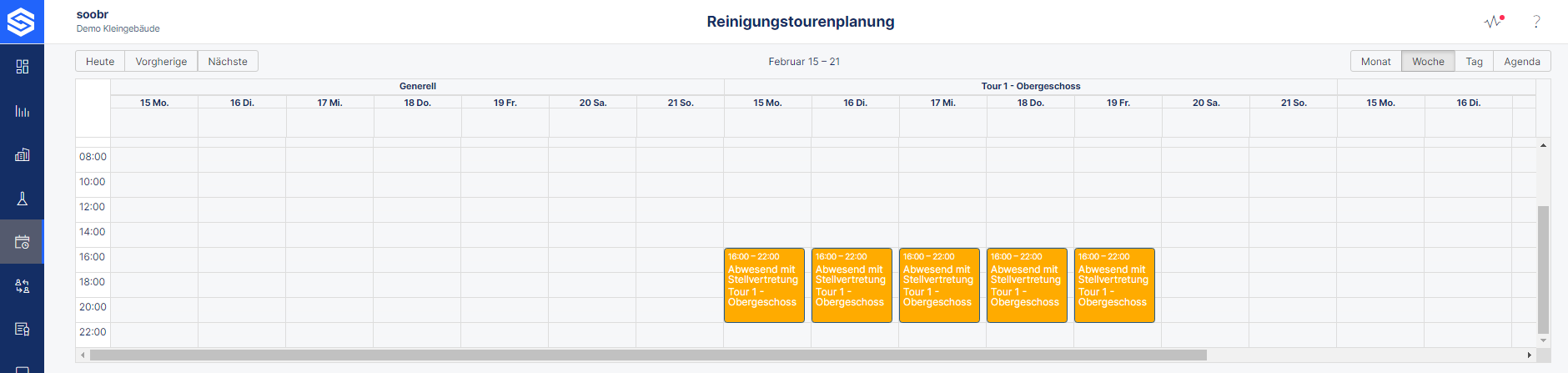Open the activity pulse notification icon
This screenshot has height=373, width=1568.
(1494, 22)
